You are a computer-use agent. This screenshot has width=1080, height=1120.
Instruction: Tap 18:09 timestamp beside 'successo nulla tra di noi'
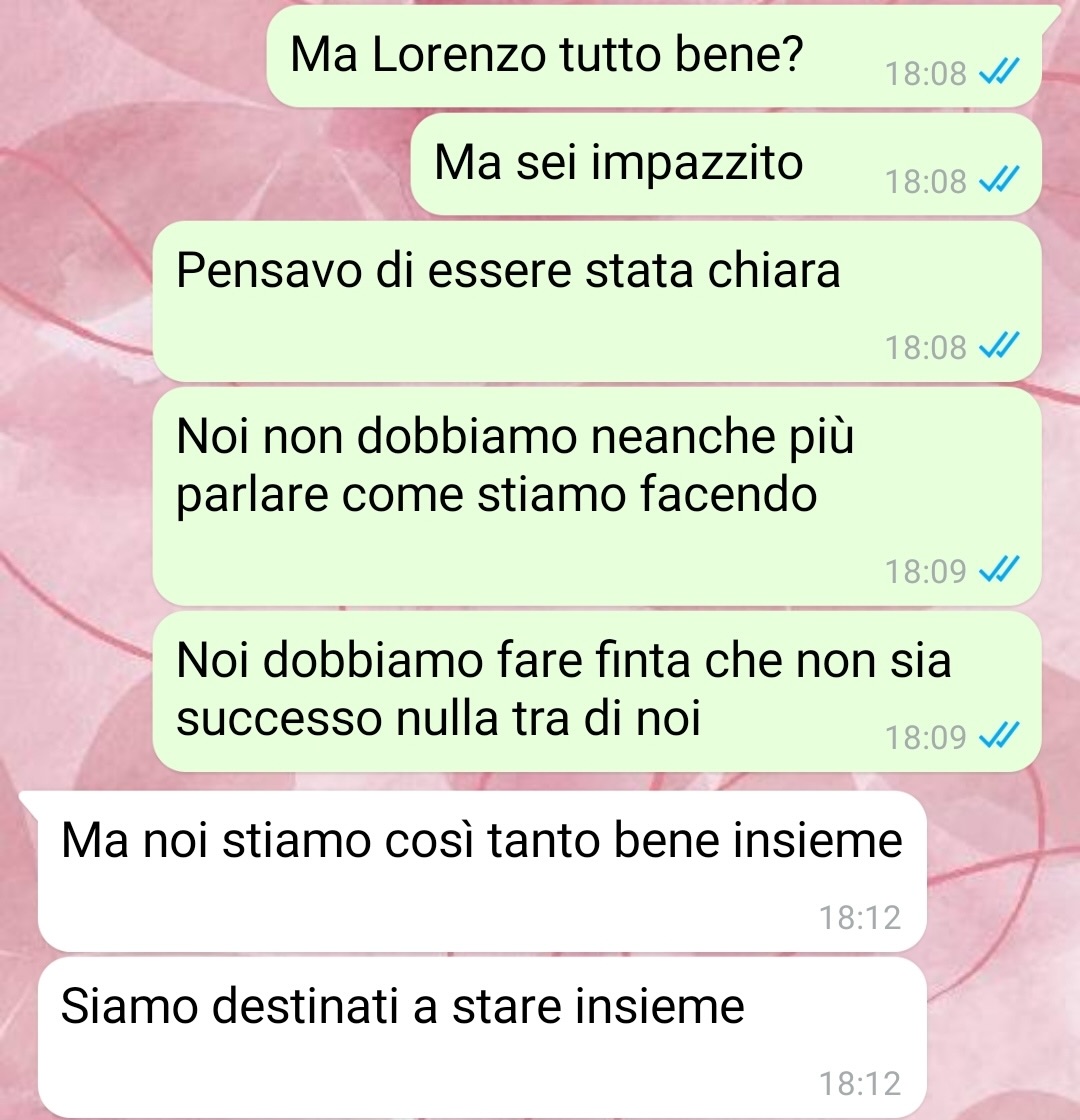(926, 737)
